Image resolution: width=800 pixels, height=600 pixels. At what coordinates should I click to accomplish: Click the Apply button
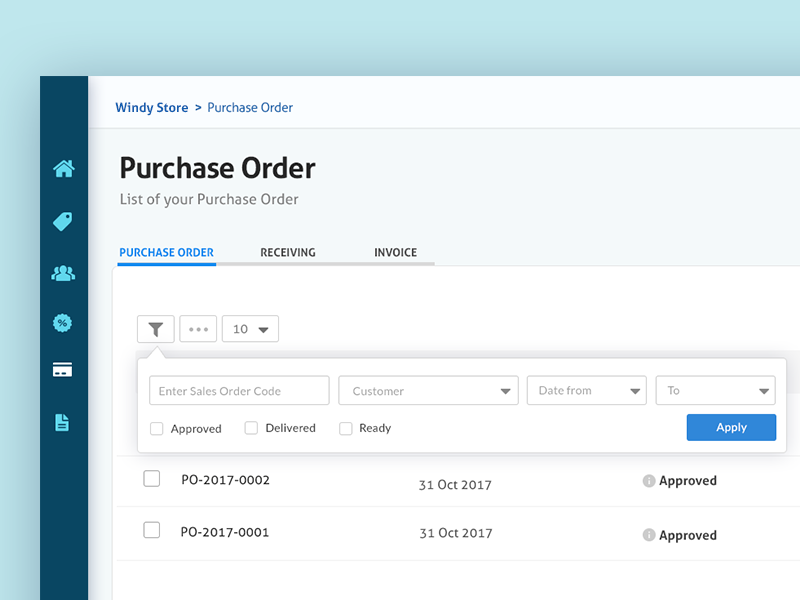tap(731, 428)
